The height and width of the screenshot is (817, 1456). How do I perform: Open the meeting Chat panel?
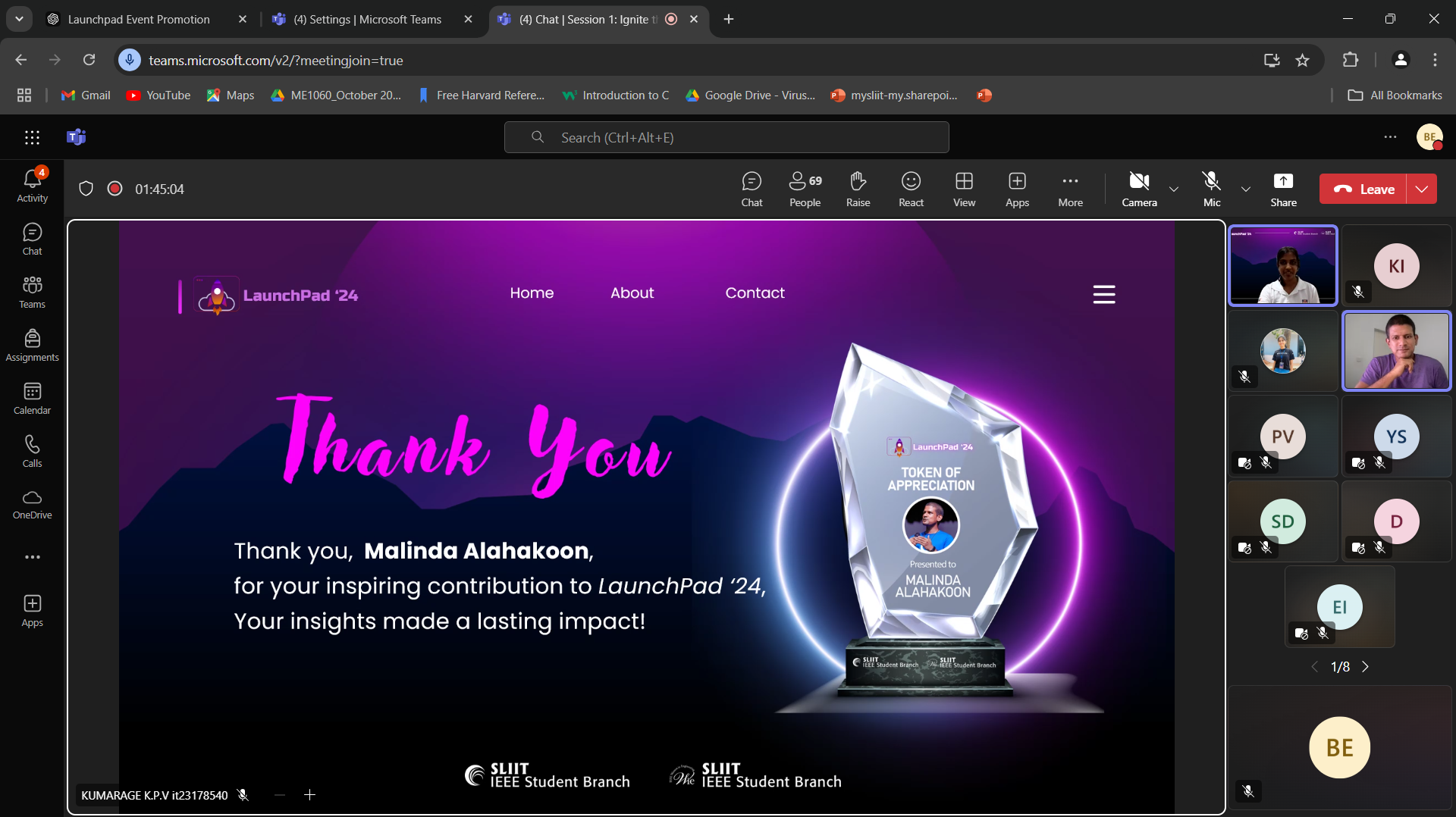[x=752, y=189]
